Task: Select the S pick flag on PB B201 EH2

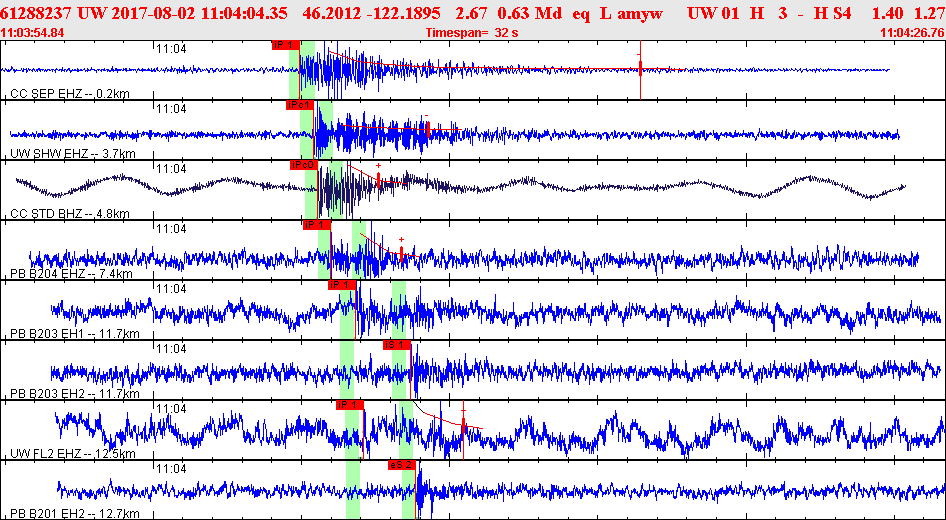Action: [401, 465]
